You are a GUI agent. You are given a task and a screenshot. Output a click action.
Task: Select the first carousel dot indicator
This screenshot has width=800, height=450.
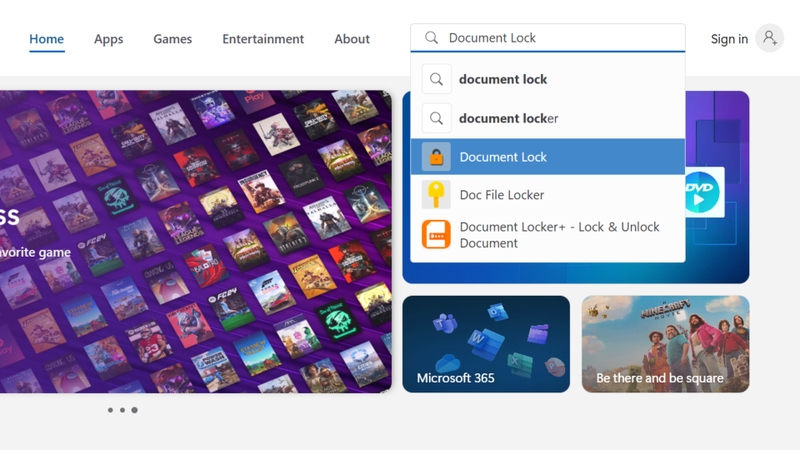click(110, 410)
